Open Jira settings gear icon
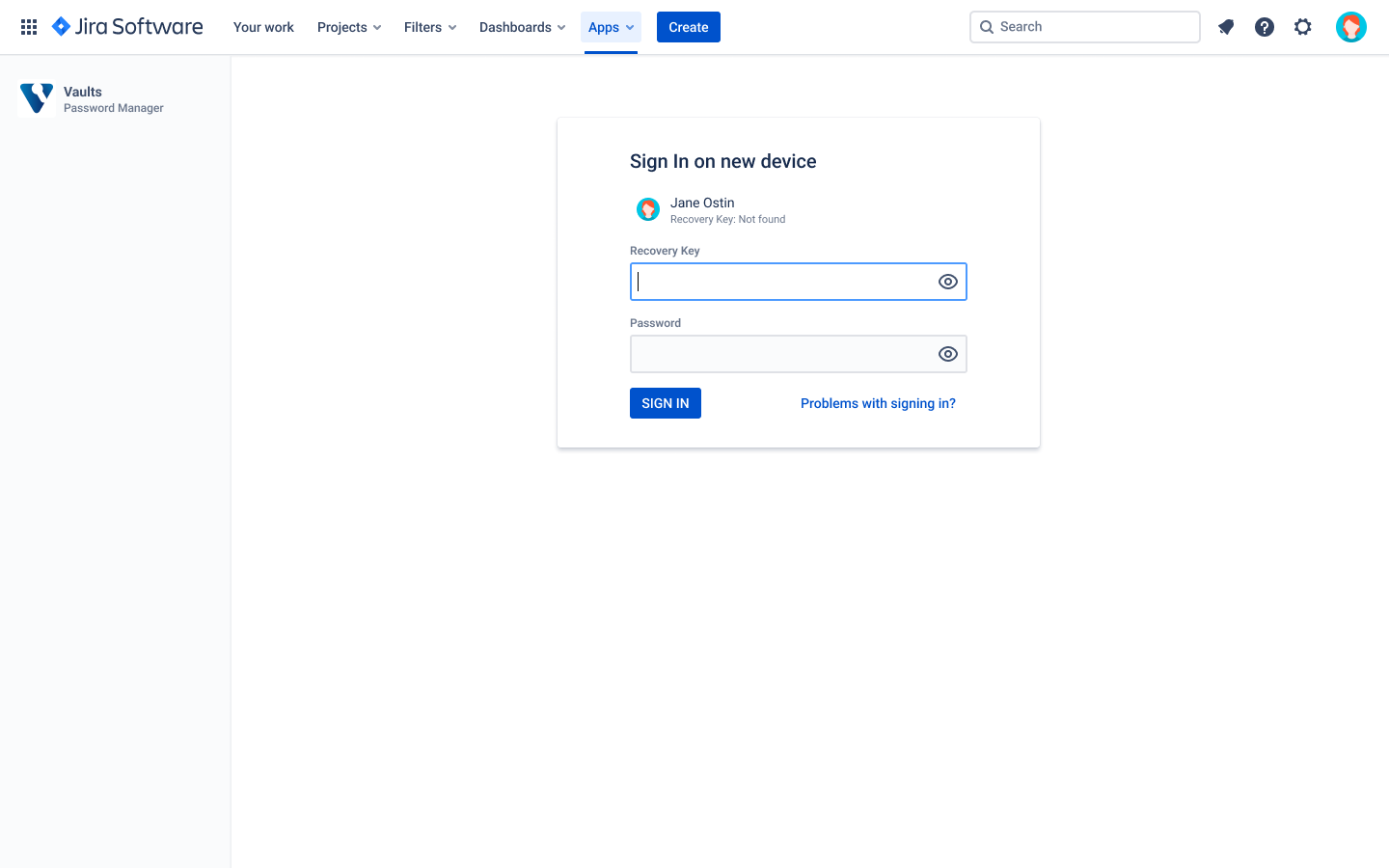1389x868 pixels. 1302,26
